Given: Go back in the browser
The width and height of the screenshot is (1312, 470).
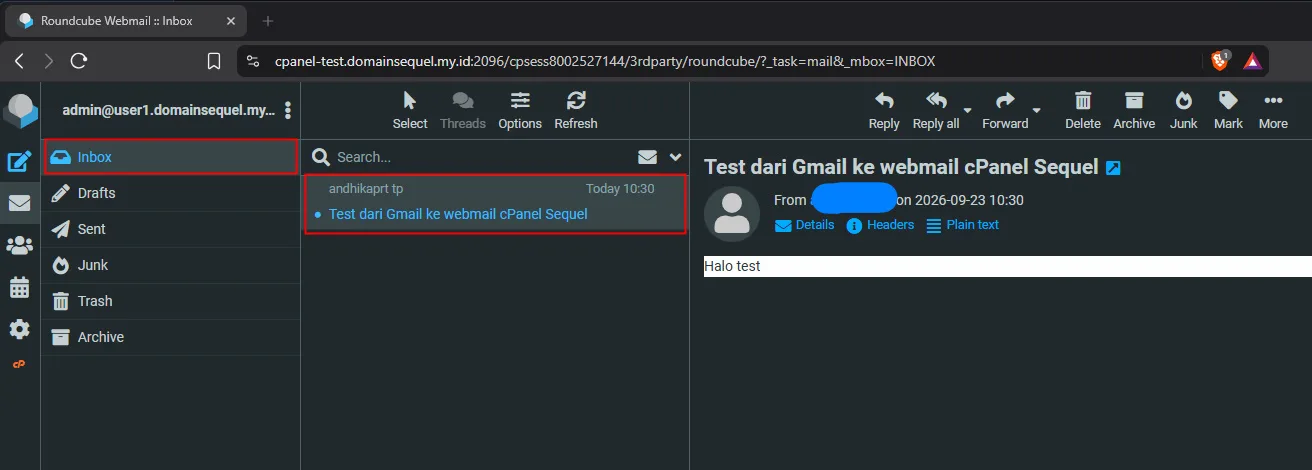Looking at the screenshot, I should (x=19, y=61).
